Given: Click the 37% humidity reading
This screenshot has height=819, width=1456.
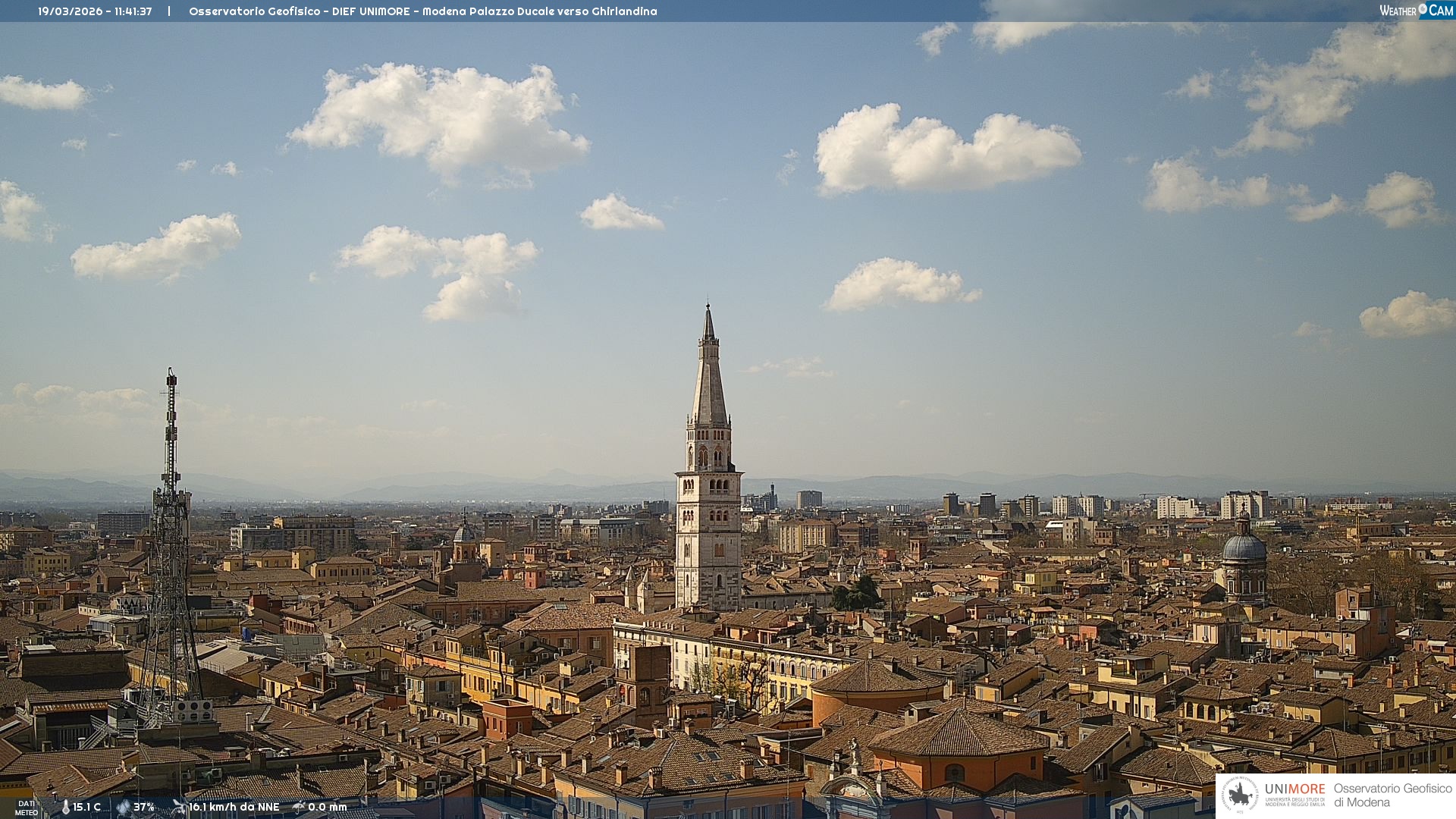Looking at the screenshot, I should (144, 807).
